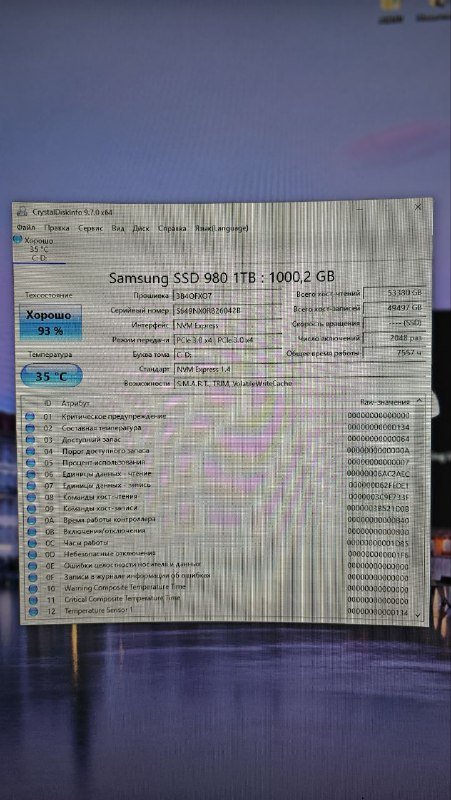Viewport: 451px width, 800px height.
Task: Click the Raw-значения column header
Action: pyautogui.click(x=385, y=402)
